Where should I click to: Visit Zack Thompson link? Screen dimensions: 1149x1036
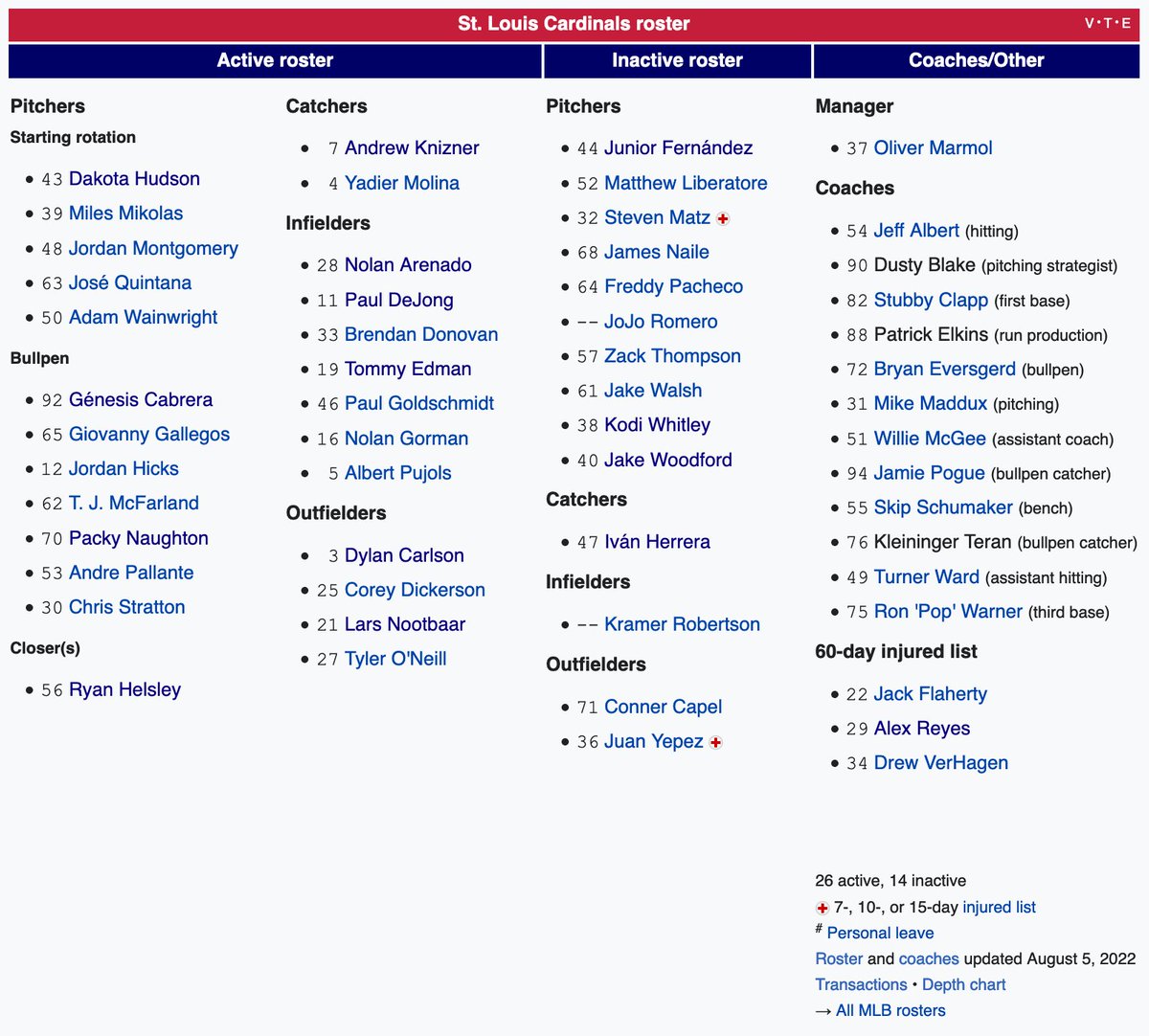[x=673, y=356]
